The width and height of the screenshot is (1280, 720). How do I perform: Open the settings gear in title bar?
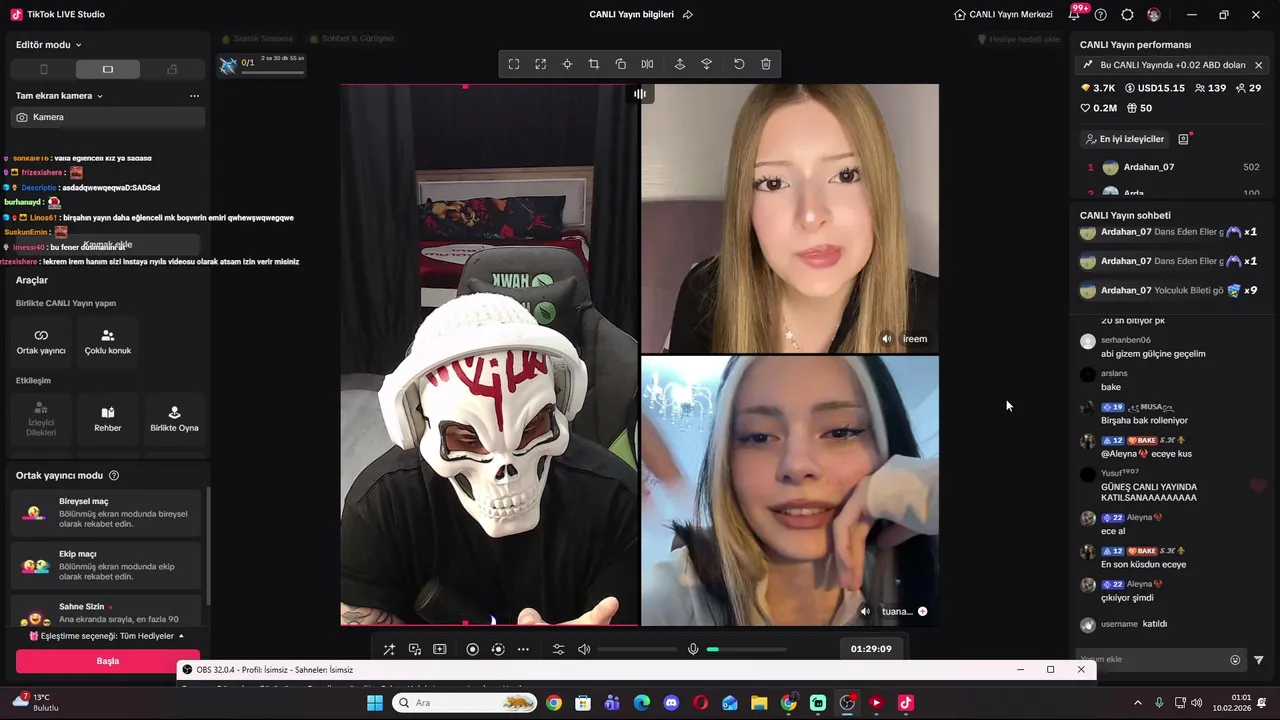1127,15
